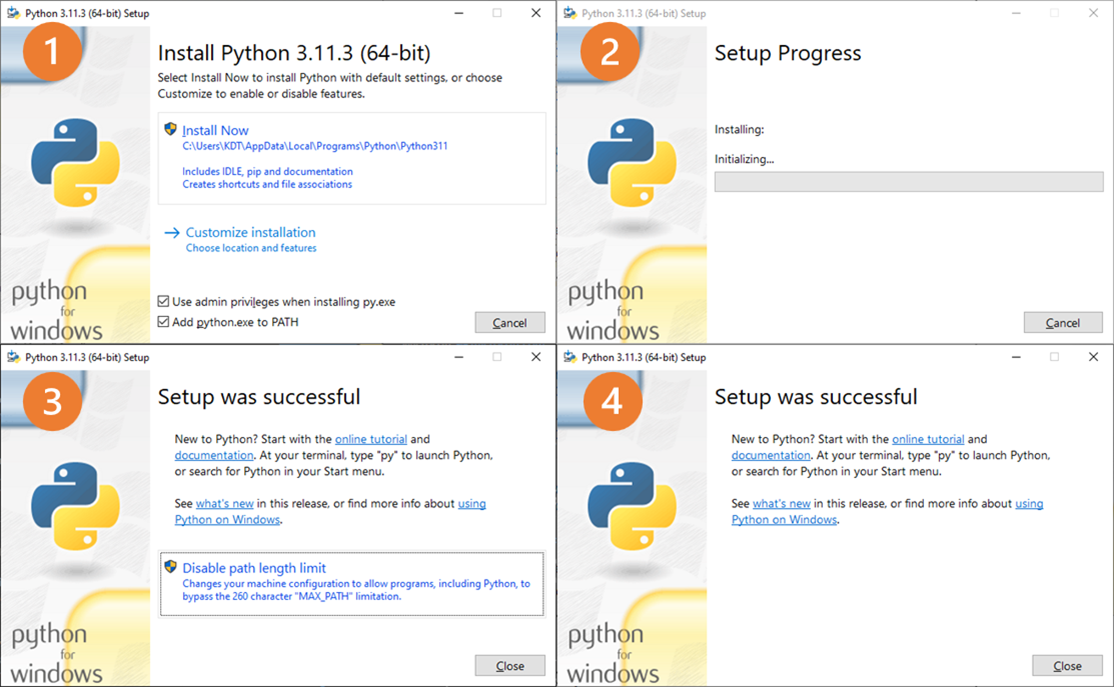Screen dimensions: 1114x687
Task: Click the install path C:\Users\KDT\AppData text
Action: coord(315,146)
